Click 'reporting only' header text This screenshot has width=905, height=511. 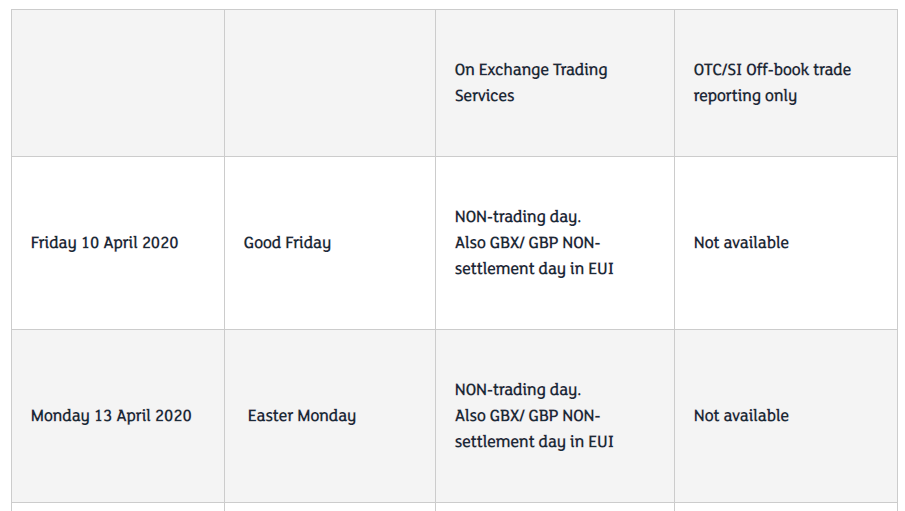pyautogui.click(x=745, y=96)
